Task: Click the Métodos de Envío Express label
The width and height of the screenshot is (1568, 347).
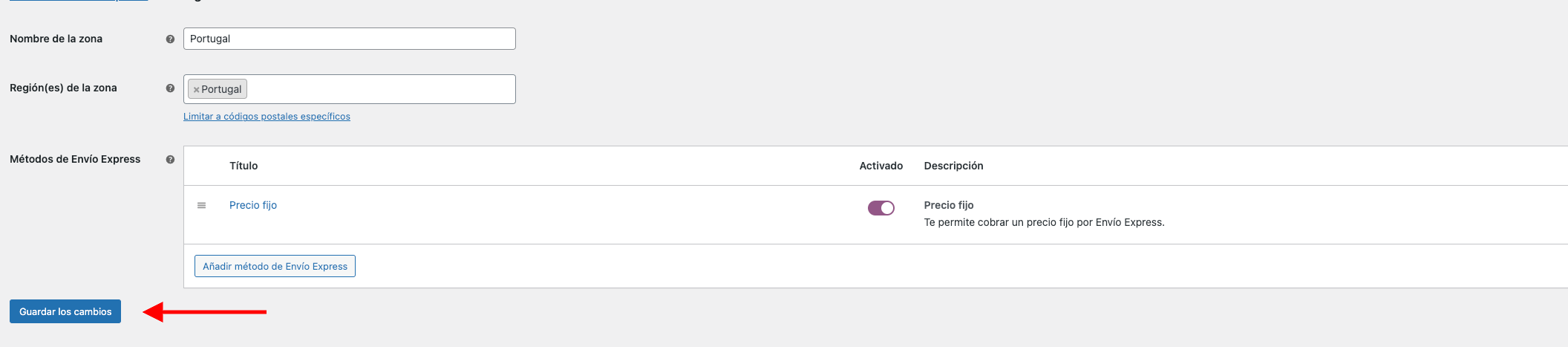Action: coord(75,159)
